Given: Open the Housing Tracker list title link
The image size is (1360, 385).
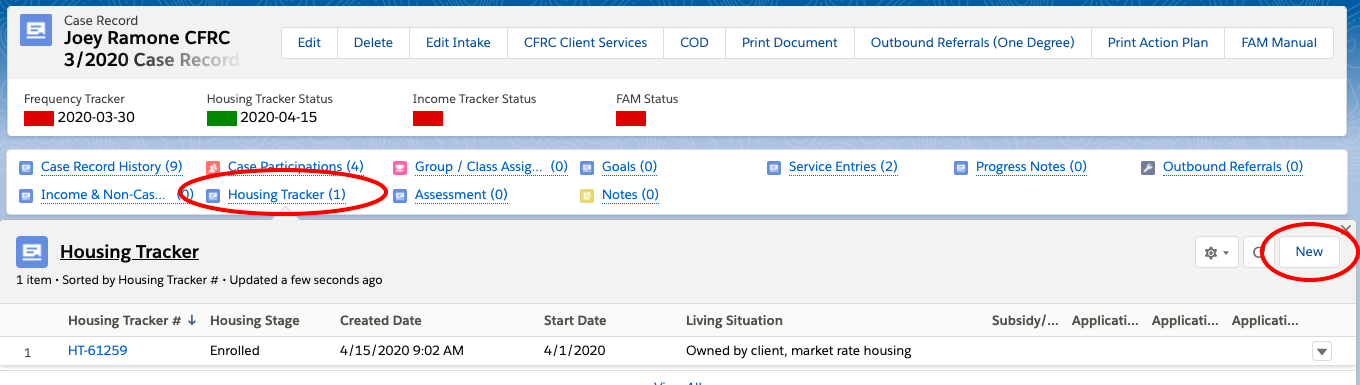Looking at the screenshot, I should click(x=129, y=252).
